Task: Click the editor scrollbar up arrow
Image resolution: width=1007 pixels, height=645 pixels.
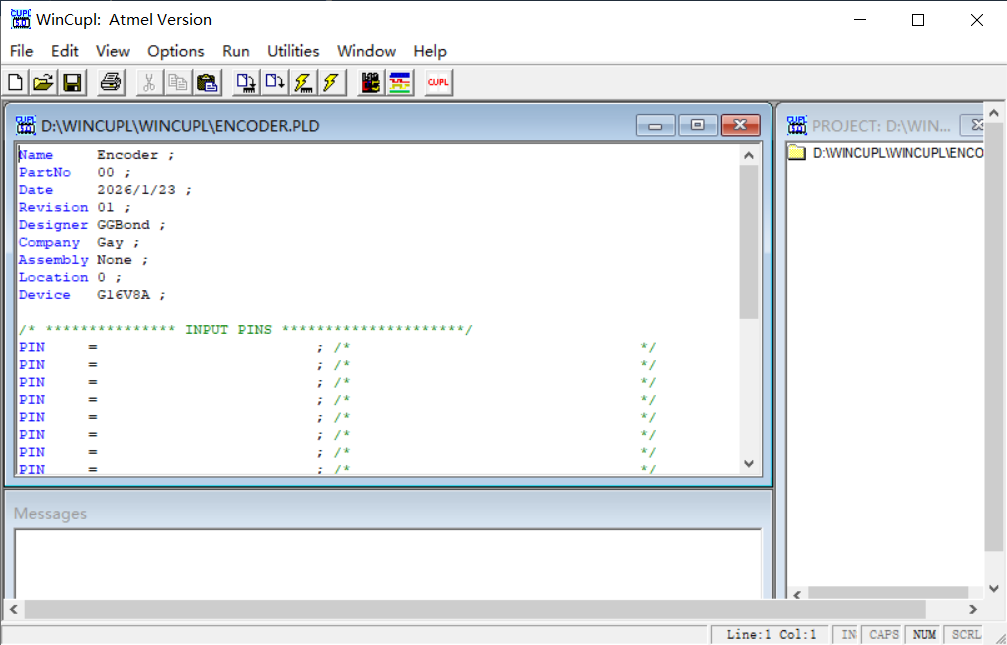Action: [749, 155]
